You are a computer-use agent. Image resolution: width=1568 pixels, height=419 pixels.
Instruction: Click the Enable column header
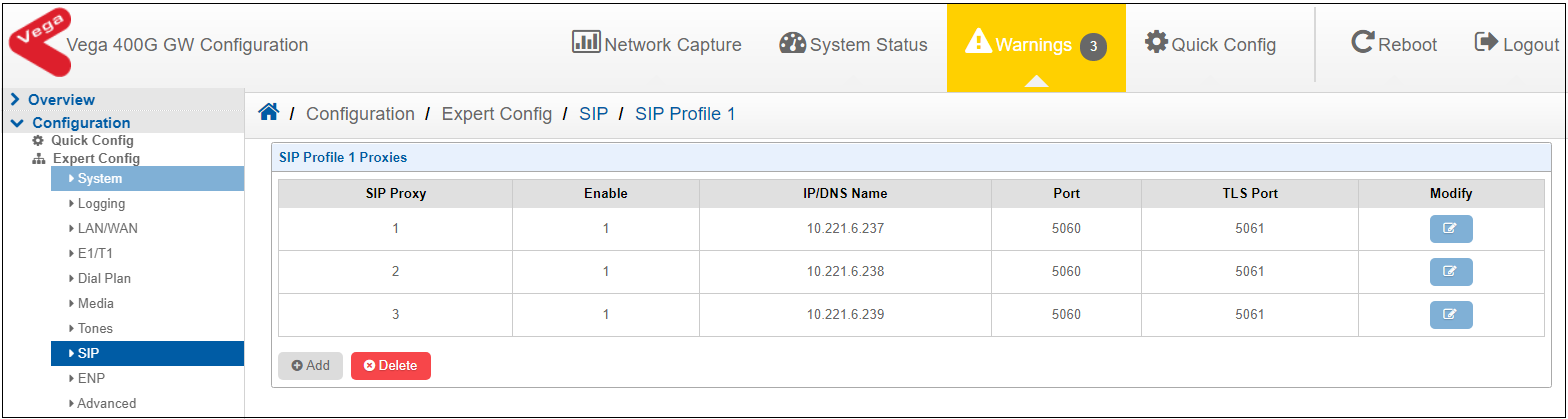click(605, 194)
